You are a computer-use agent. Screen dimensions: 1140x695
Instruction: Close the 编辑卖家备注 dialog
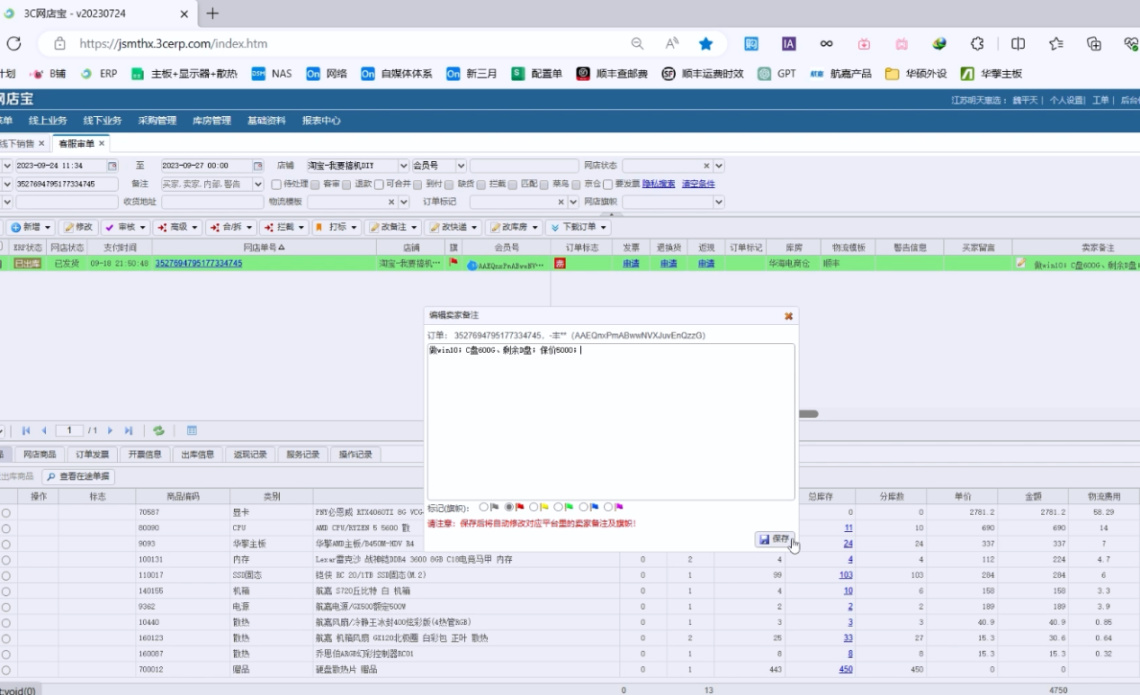coord(788,316)
